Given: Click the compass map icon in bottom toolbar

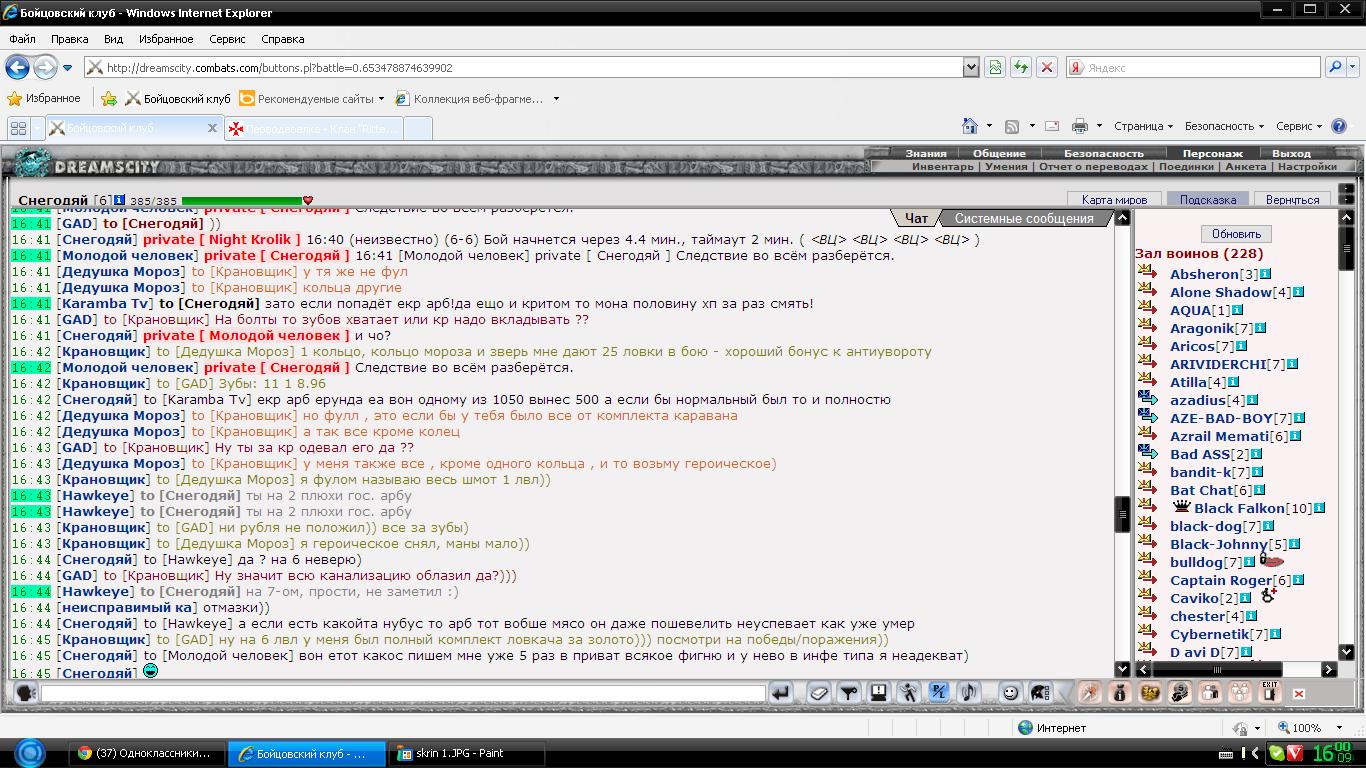Looking at the screenshot, I should [x=1090, y=692].
